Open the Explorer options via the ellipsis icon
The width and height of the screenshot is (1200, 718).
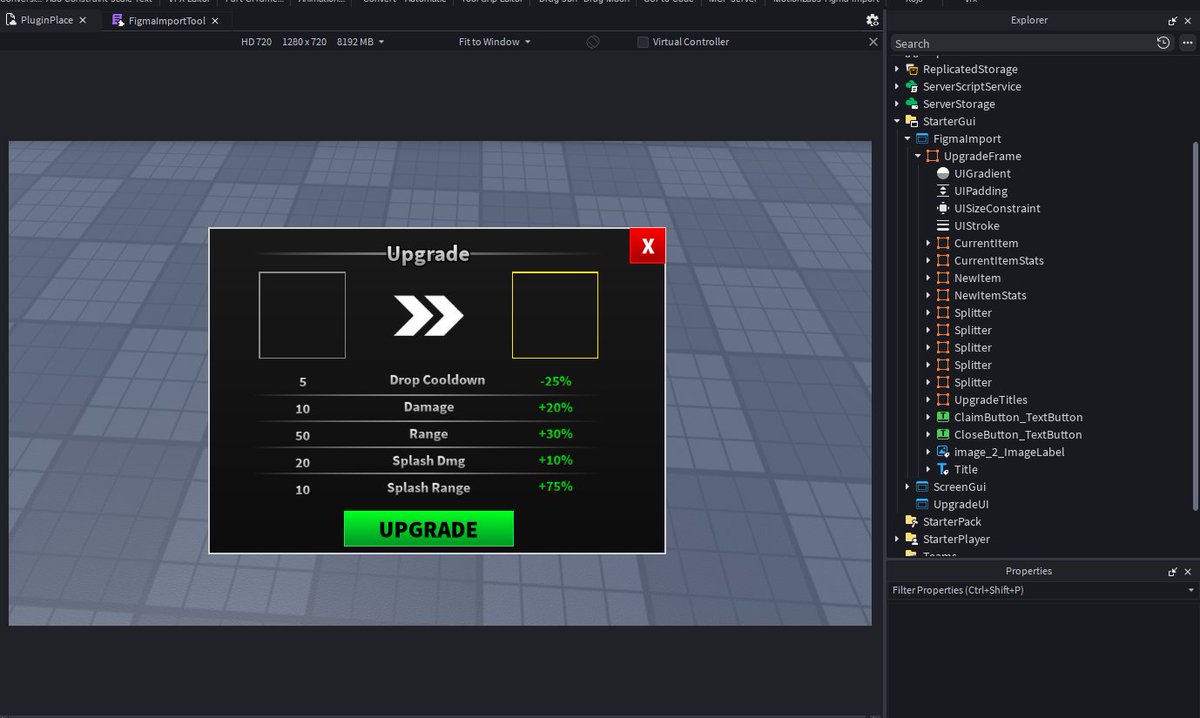pyautogui.click(x=1186, y=43)
